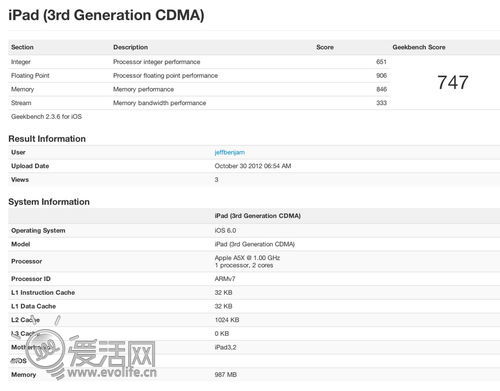This screenshot has width=500, height=391.
Task: Click 'Geekbench 2.3.6 for iOS' footer text
Action: 46,116
